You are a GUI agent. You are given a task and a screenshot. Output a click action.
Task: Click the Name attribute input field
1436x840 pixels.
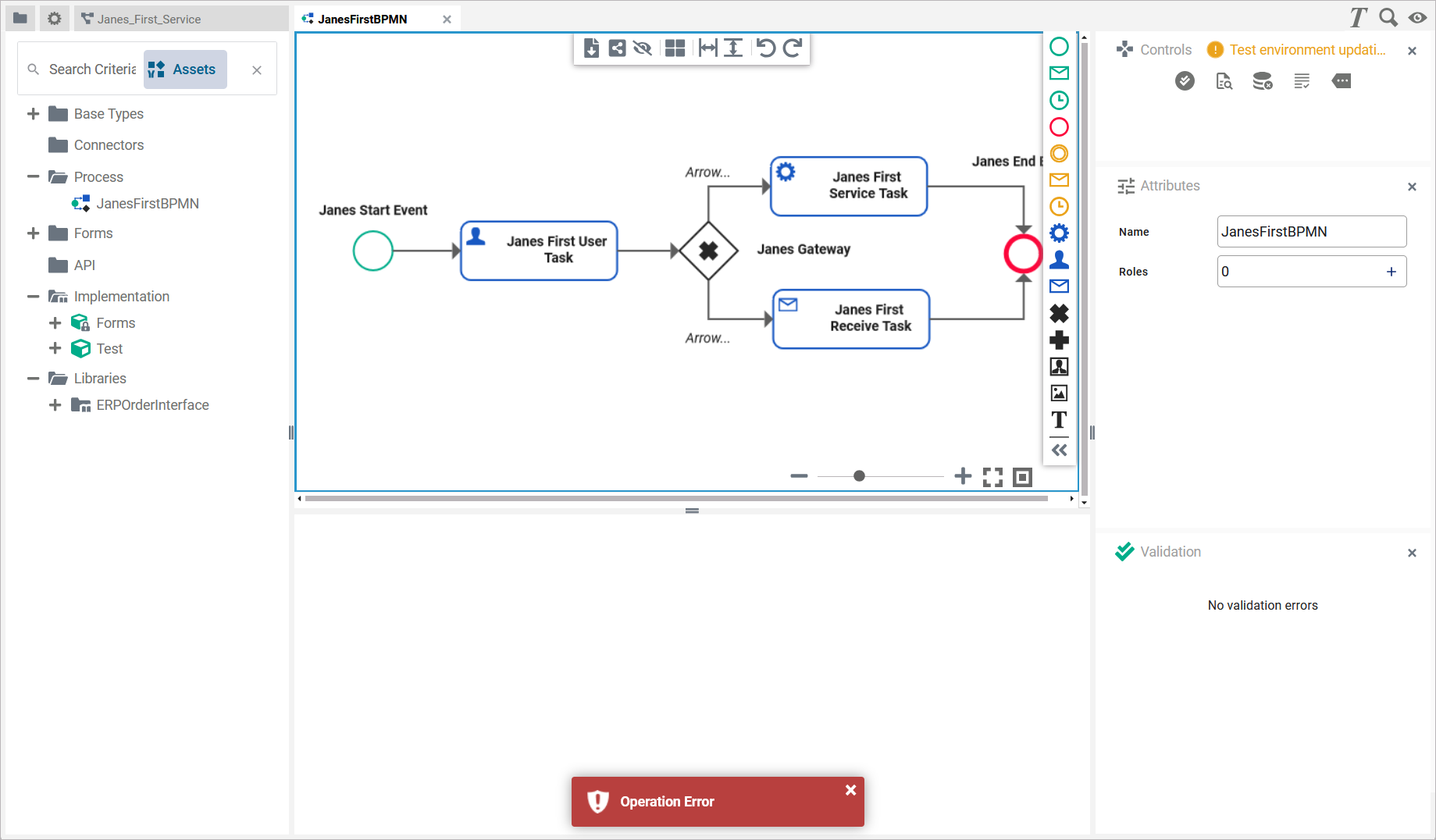tap(1311, 232)
